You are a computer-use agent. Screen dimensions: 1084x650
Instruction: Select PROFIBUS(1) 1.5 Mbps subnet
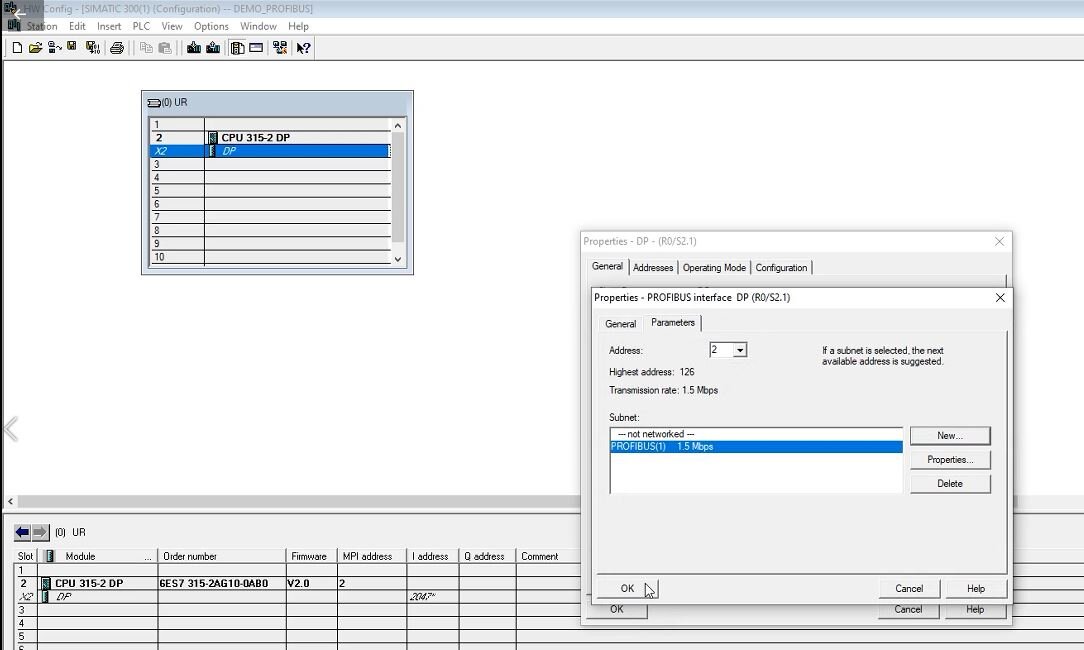pos(756,447)
